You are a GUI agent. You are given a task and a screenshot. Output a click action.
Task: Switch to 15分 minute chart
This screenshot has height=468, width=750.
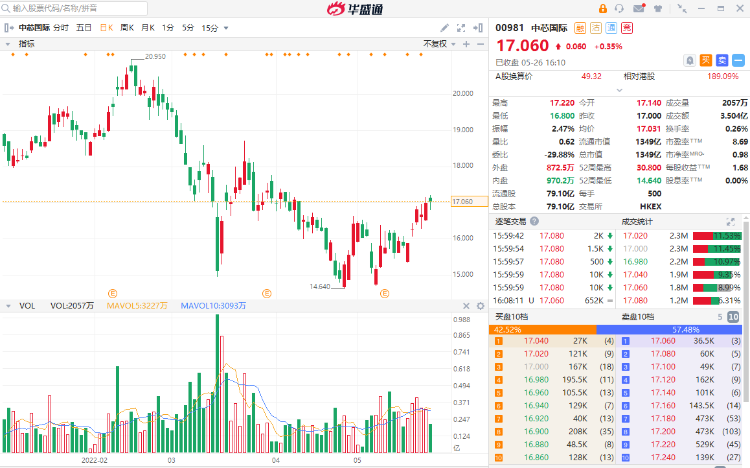(210, 28)
